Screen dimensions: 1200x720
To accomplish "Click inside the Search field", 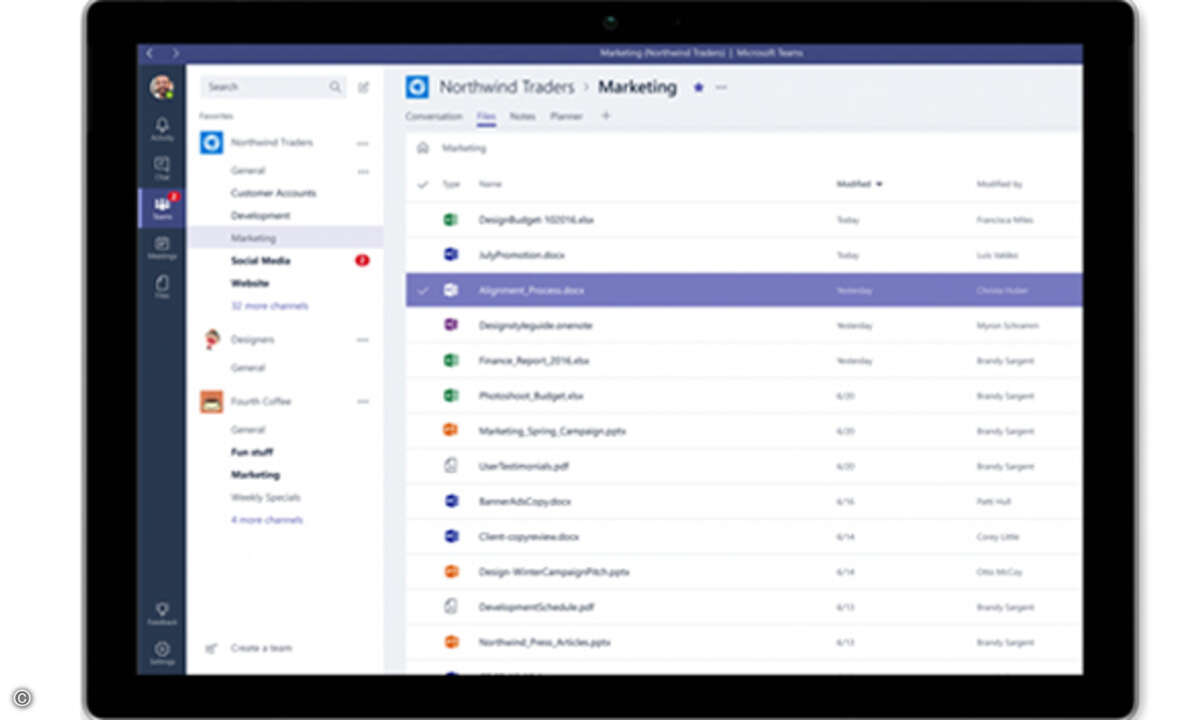I will click(x=273, y=87).
